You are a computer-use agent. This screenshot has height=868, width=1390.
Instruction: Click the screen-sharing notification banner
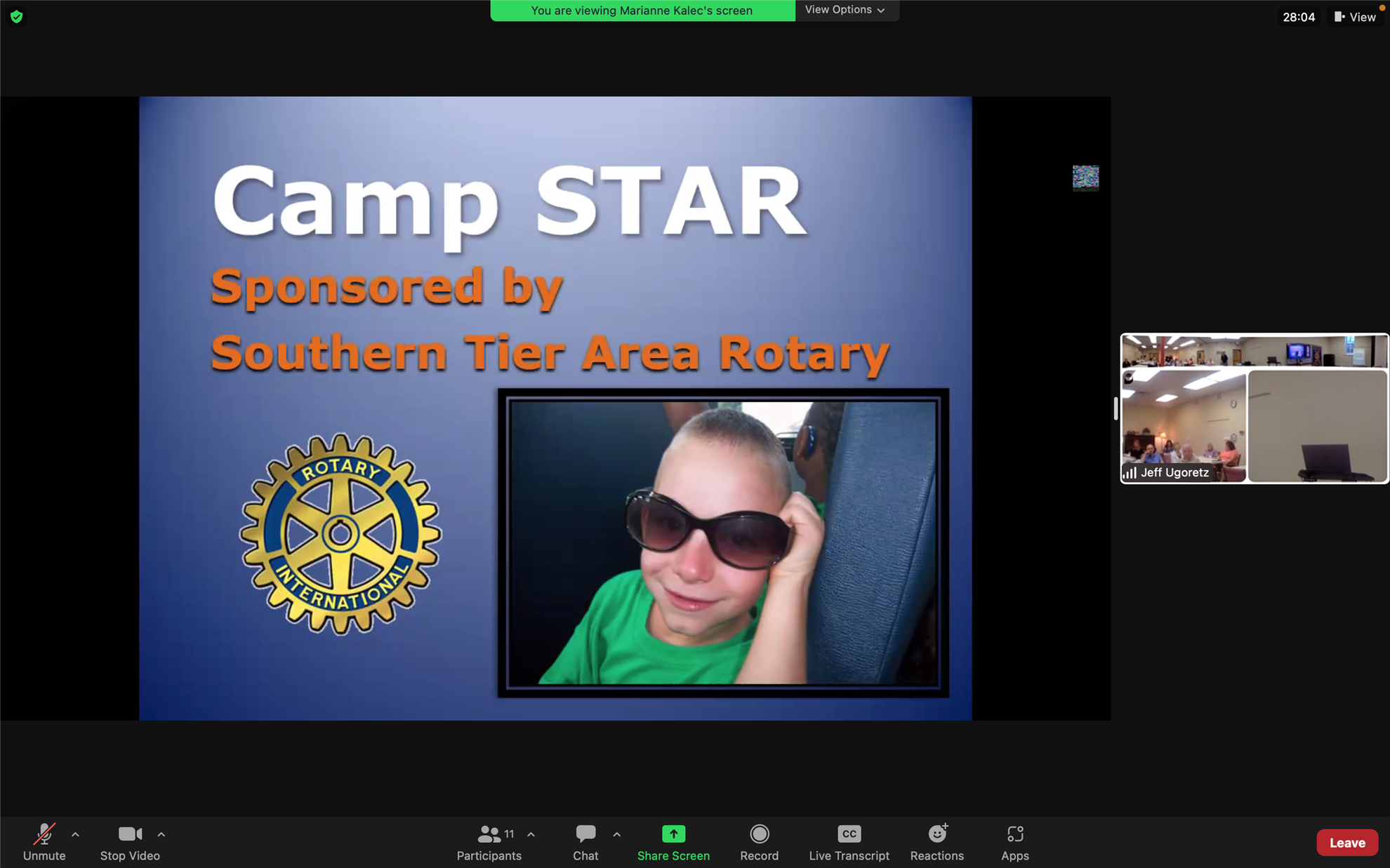click(x=642, y=11)
